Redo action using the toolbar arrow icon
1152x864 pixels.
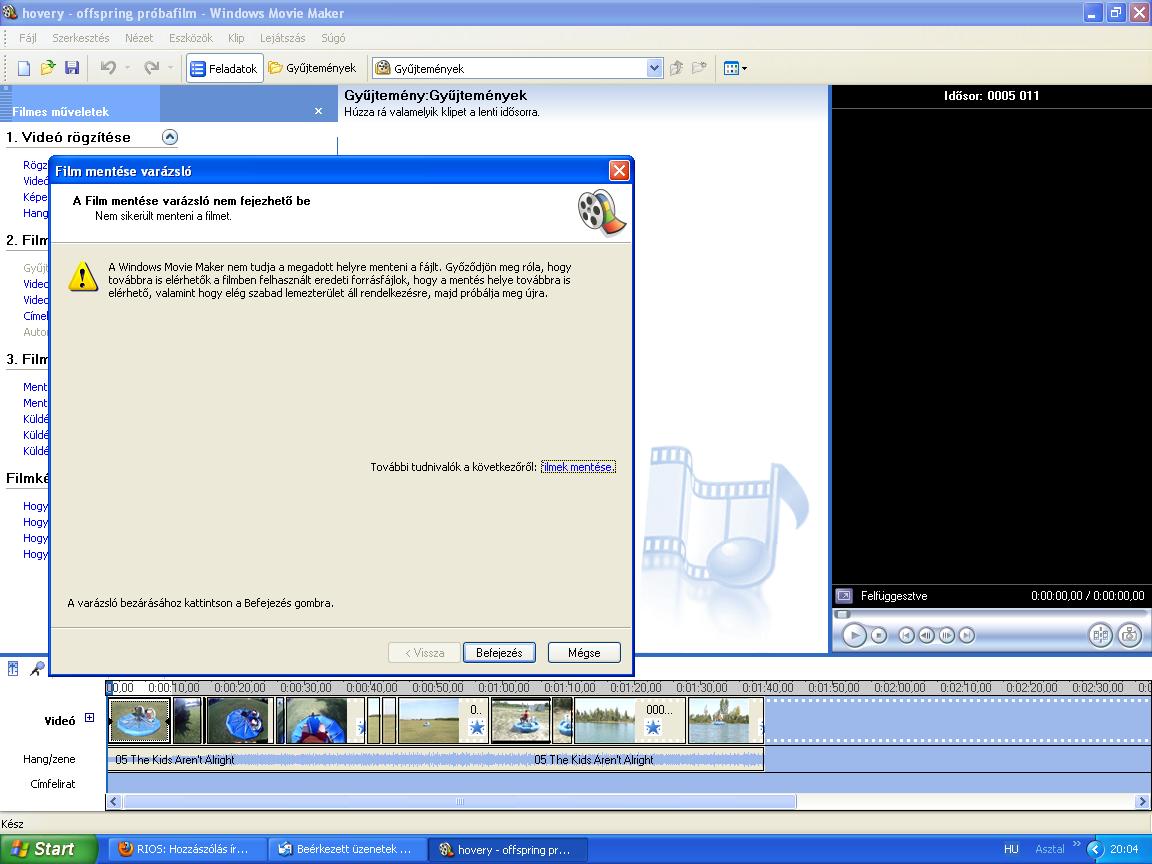(151, 68)
